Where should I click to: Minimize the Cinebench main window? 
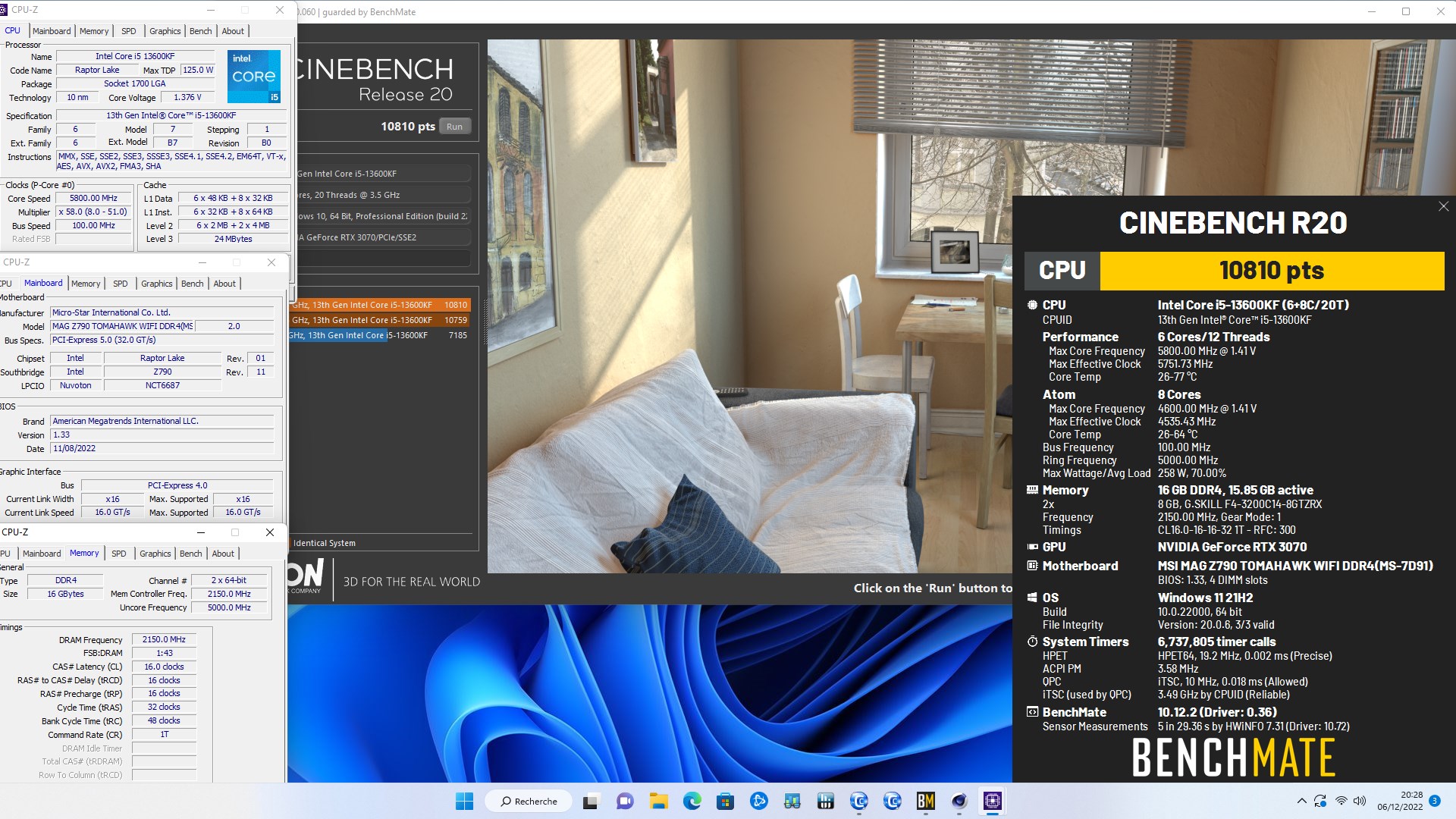(1371, 11)
